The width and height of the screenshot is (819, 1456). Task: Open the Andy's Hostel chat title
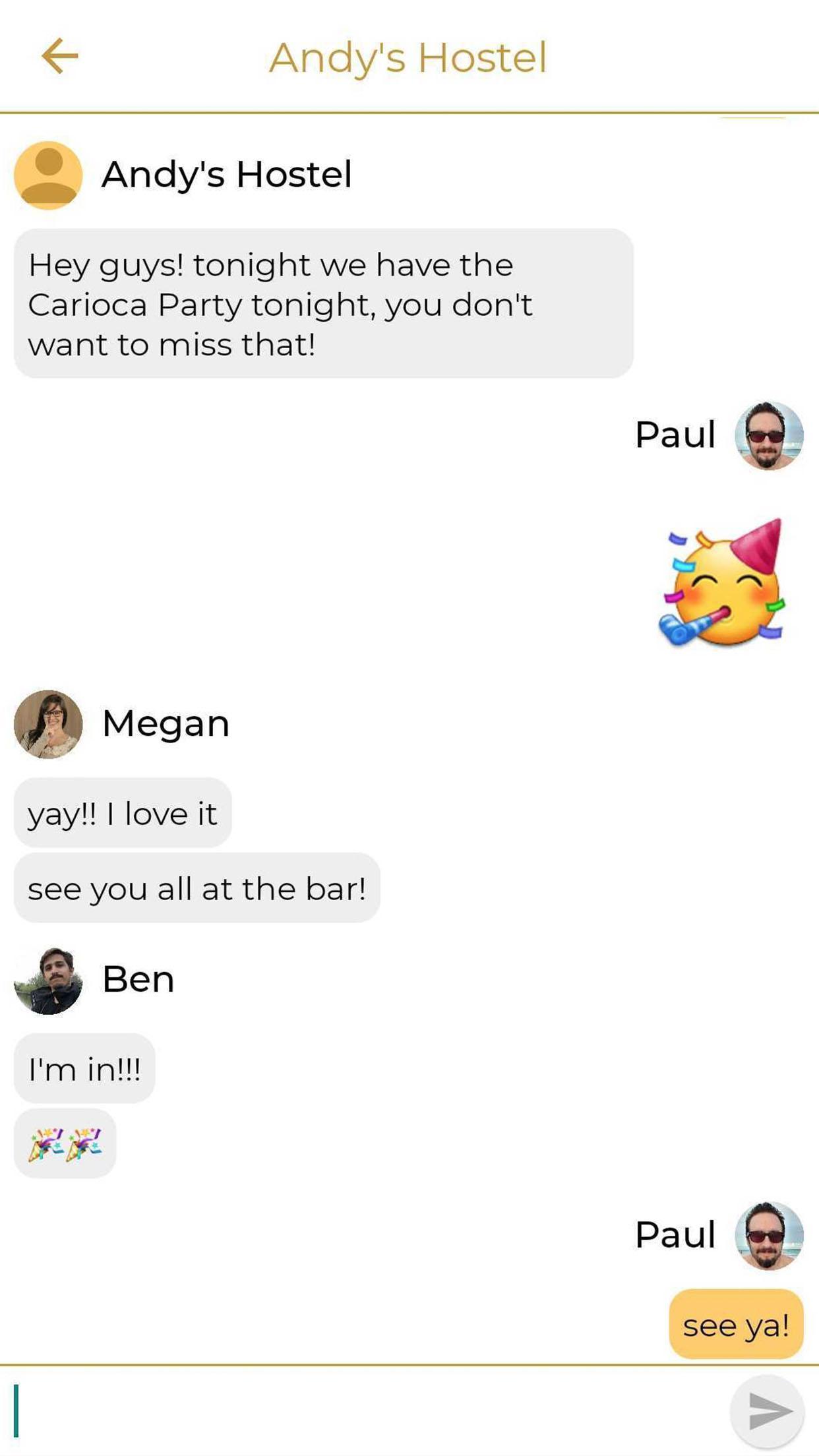pos(408,57)
